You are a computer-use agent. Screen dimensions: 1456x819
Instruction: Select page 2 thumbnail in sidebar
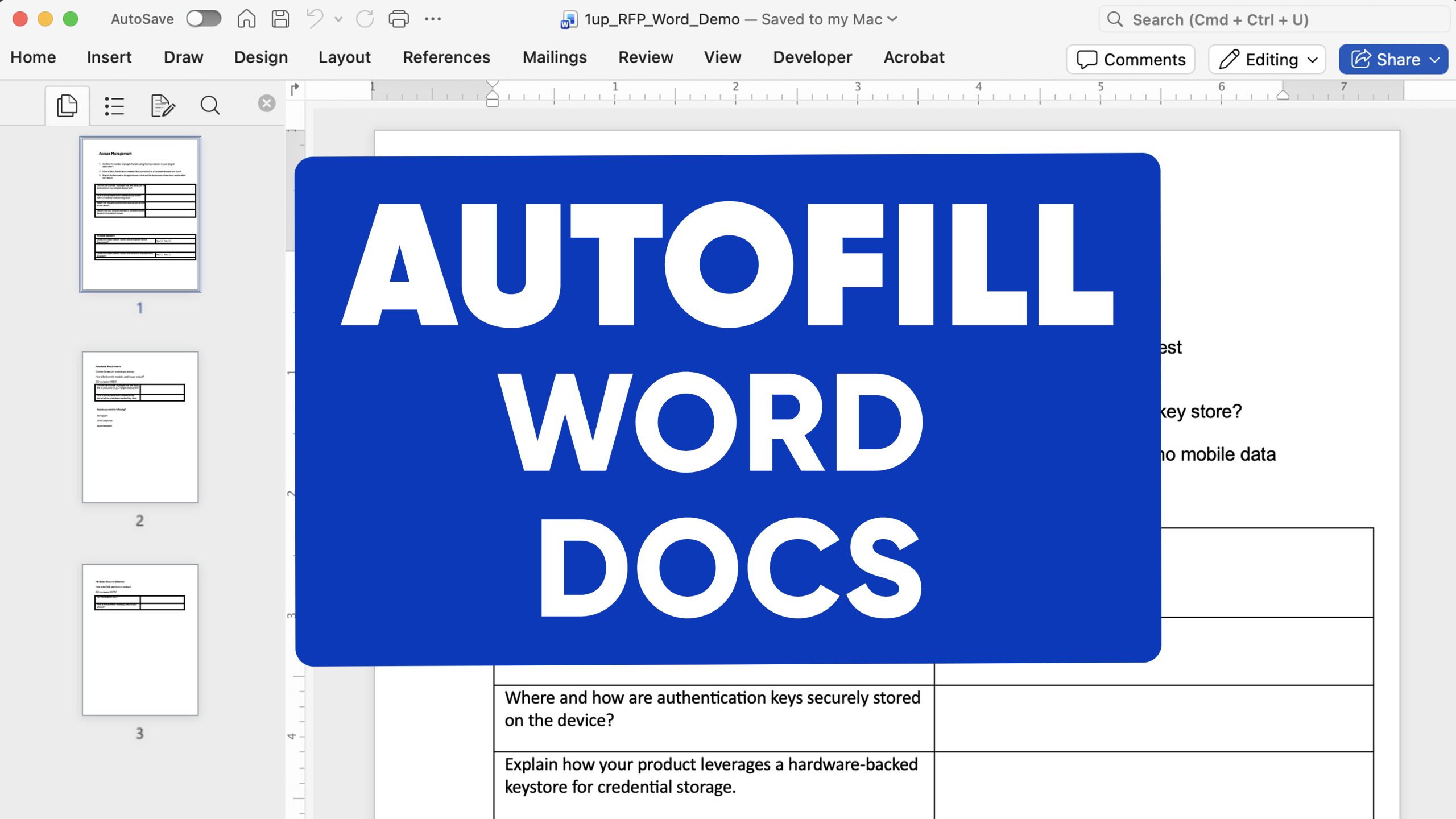click(140, 427)
